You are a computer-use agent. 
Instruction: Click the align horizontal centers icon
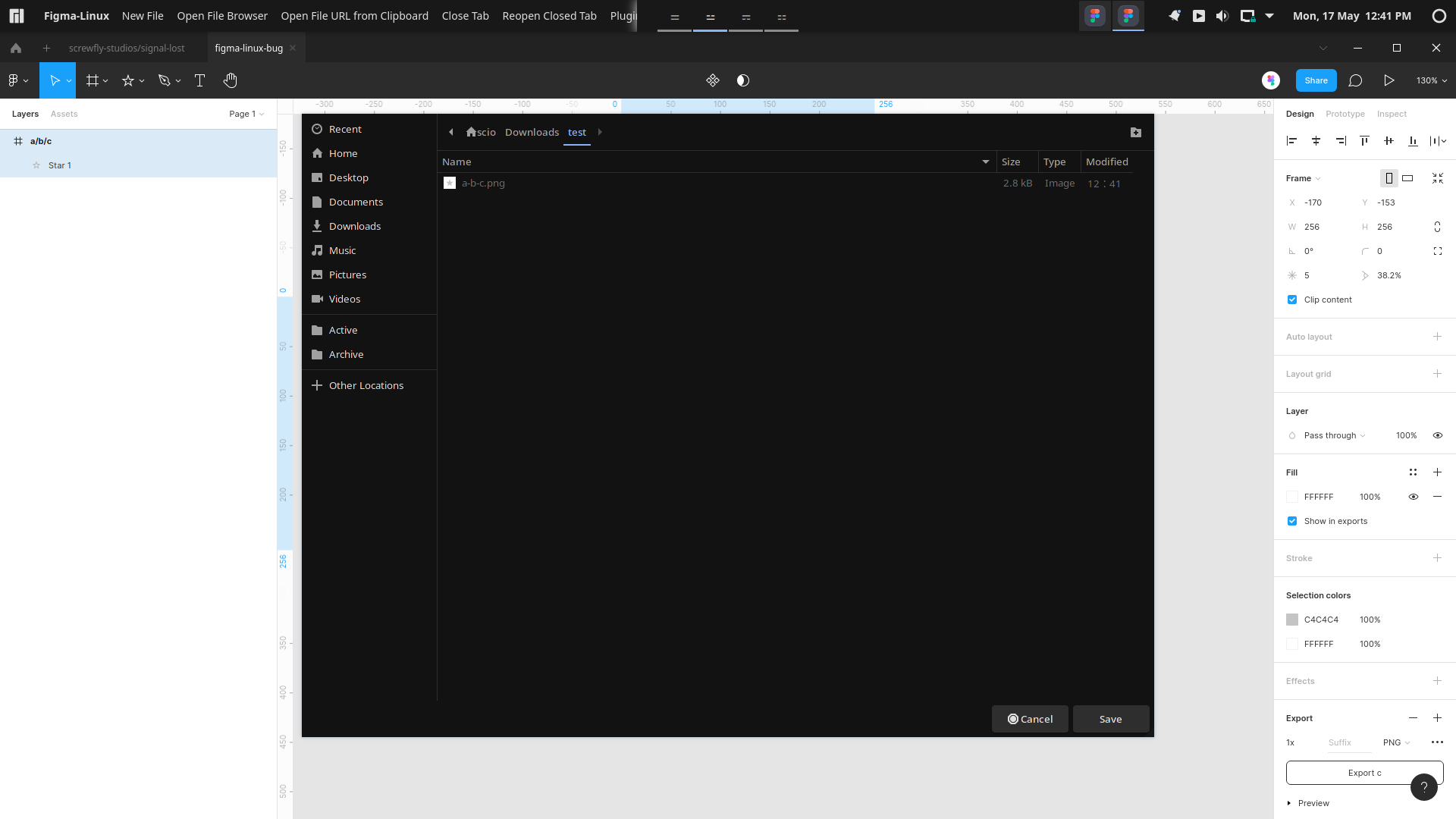tap(1316, 140)
